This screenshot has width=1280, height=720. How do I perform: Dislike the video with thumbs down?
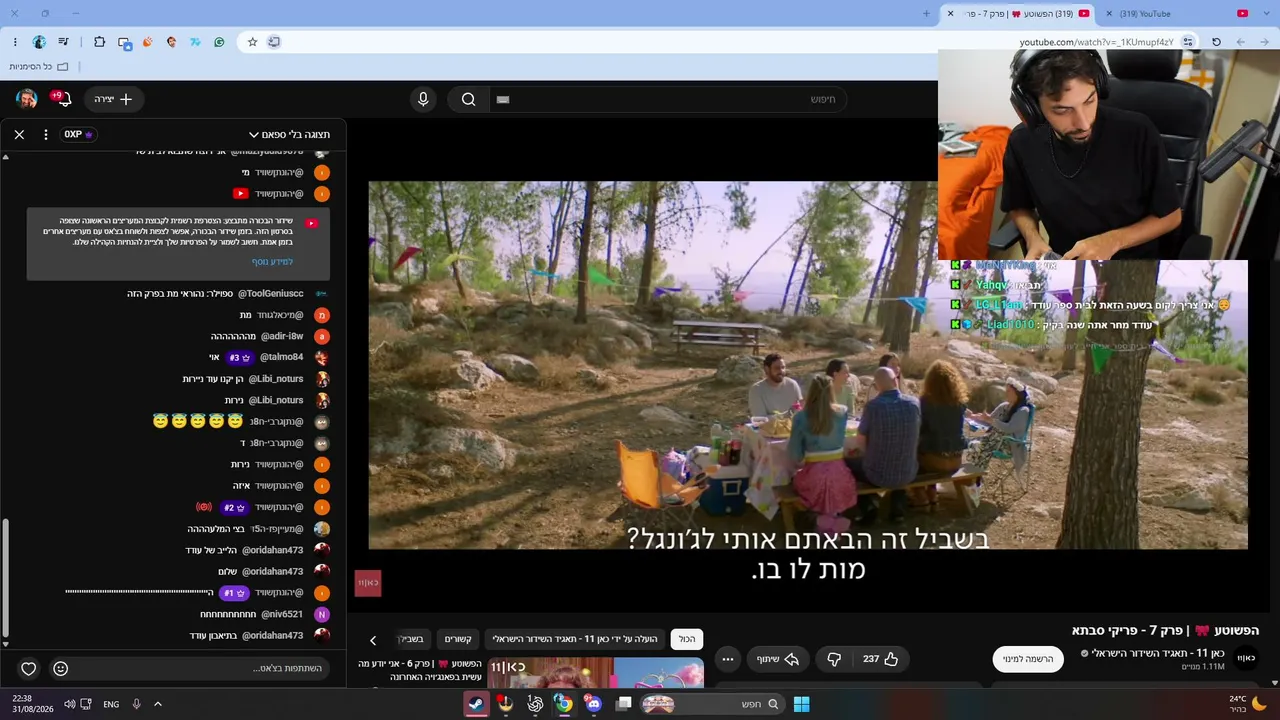(833, 659)
